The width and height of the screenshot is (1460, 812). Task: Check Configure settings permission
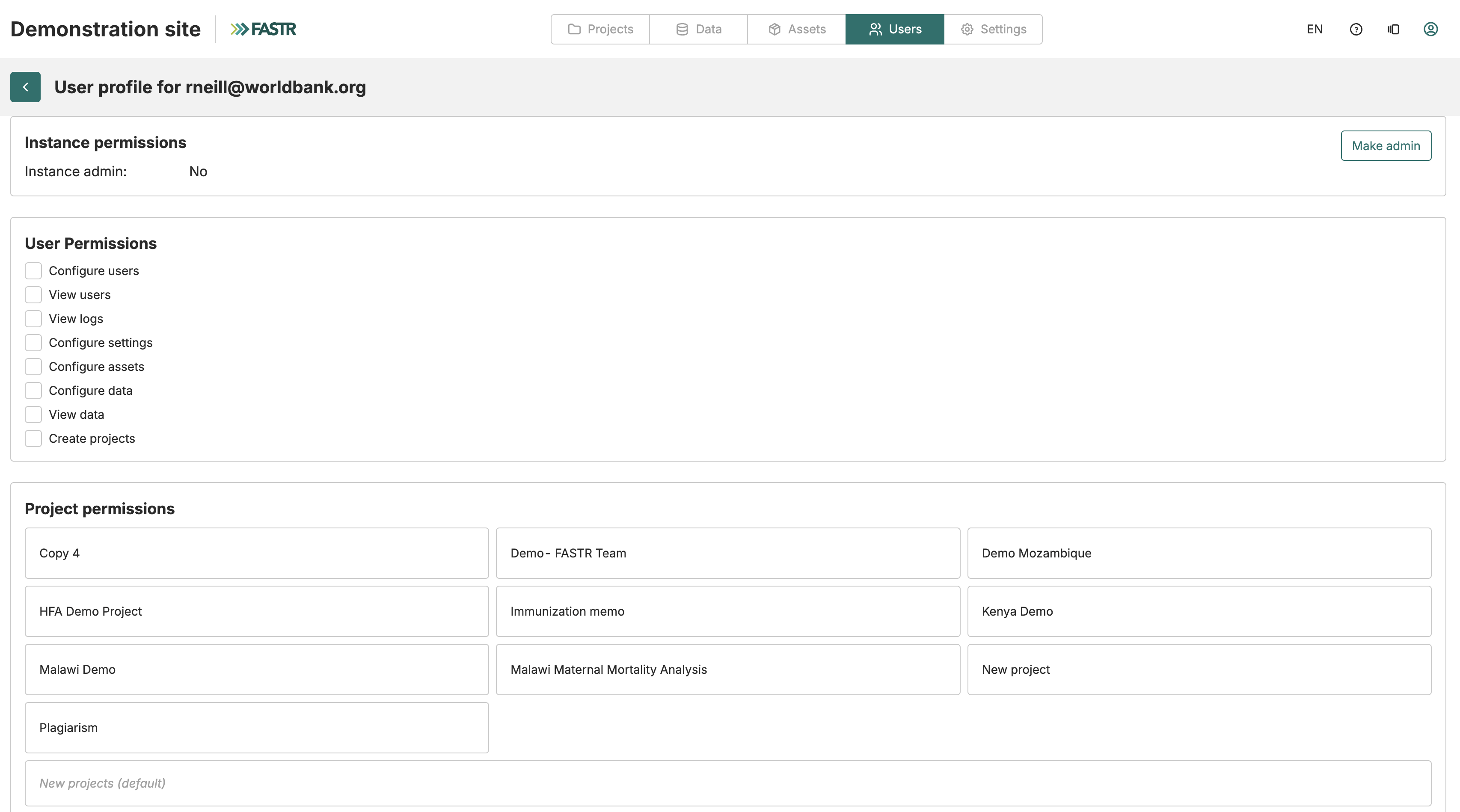33,343
